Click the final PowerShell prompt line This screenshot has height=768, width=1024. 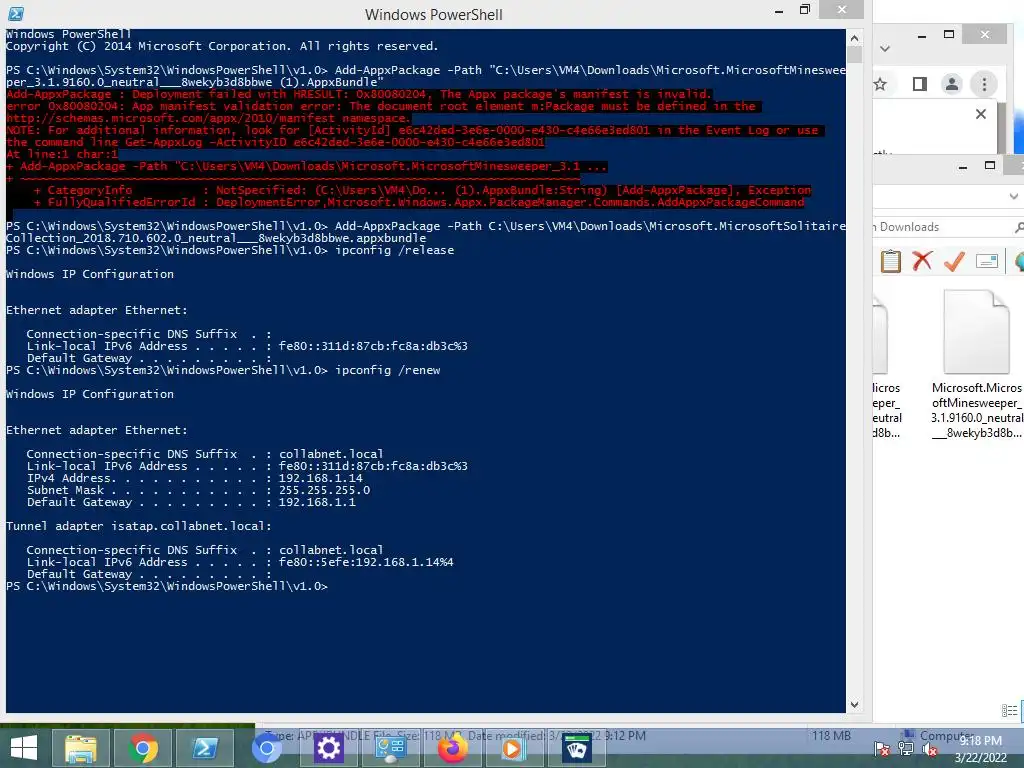(x=167, y=586)
